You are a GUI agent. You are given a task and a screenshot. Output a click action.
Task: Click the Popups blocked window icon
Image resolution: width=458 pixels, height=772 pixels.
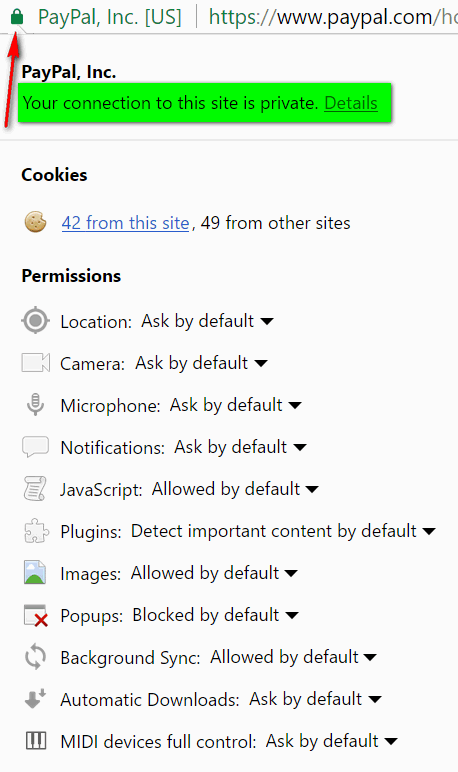36,615
